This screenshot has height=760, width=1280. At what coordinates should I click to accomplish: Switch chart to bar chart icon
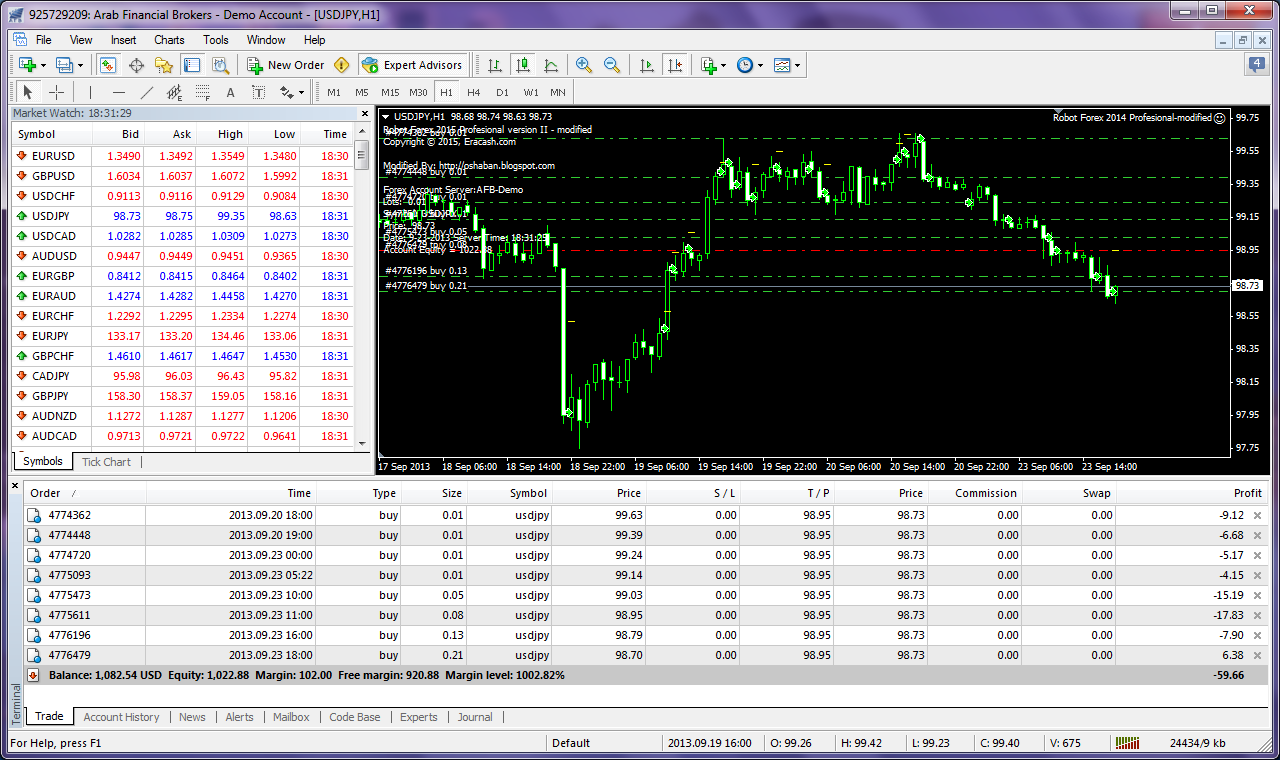(x=494, y=65)
